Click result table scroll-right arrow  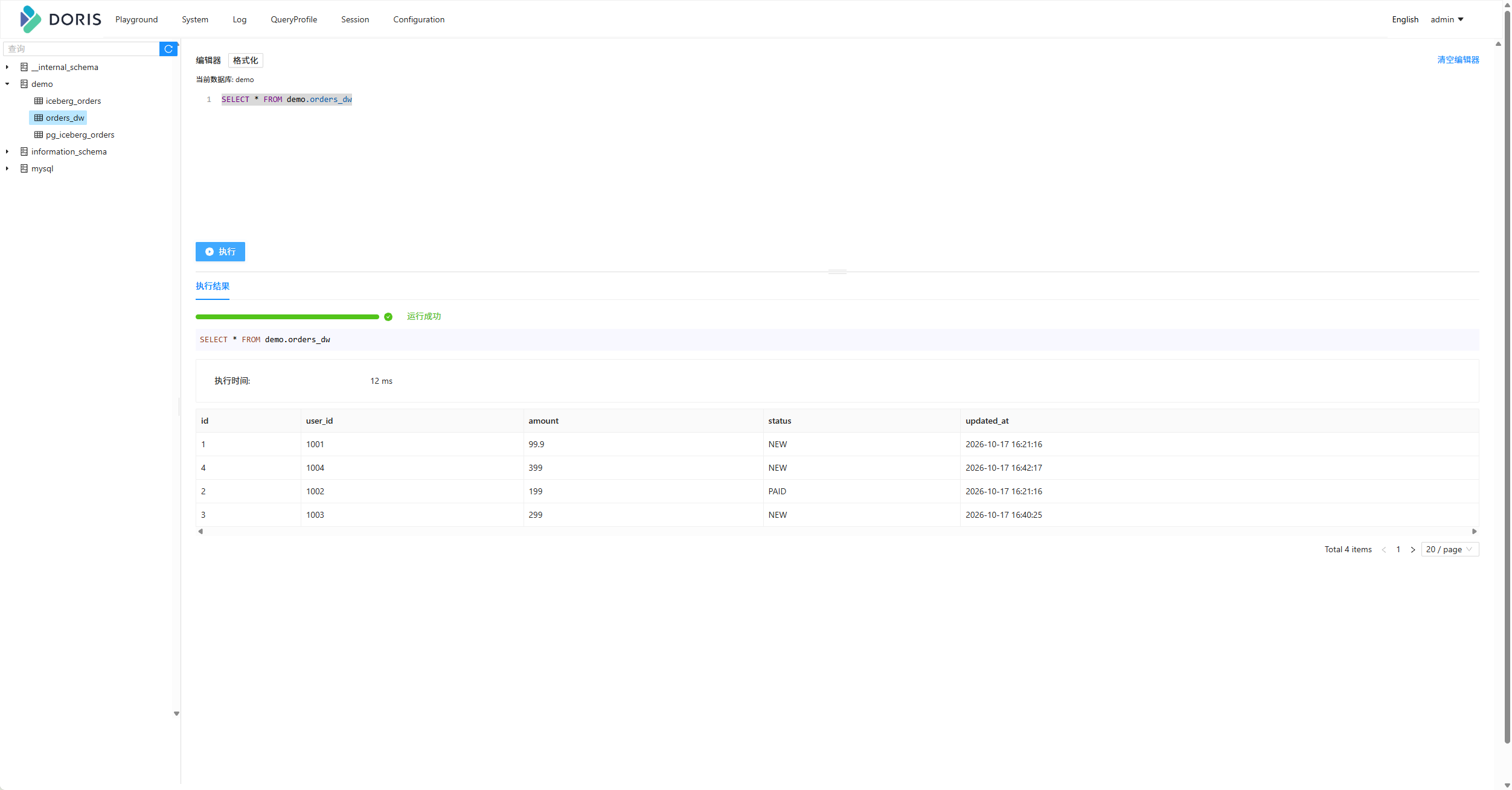[x=1475, y=532]
